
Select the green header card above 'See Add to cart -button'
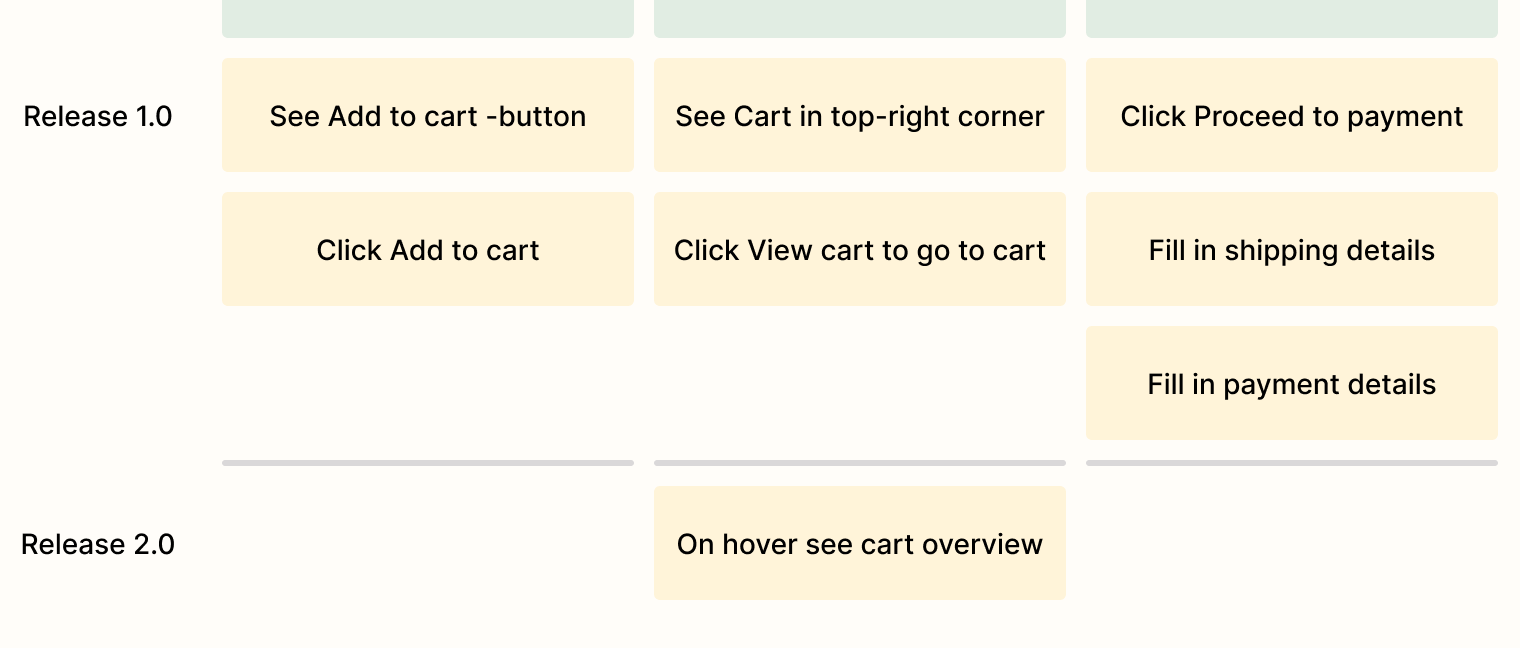[428, 18]
